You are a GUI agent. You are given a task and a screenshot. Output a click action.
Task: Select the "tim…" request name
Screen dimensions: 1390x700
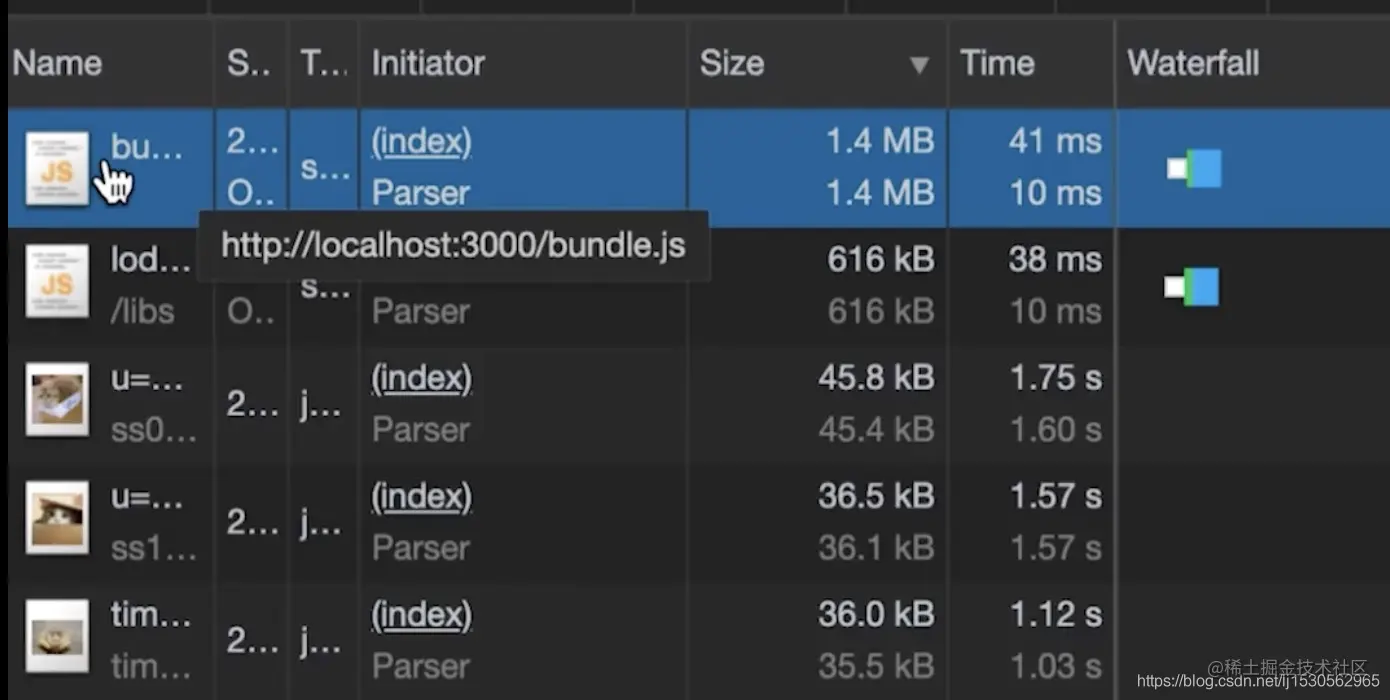tap(150, 614)
